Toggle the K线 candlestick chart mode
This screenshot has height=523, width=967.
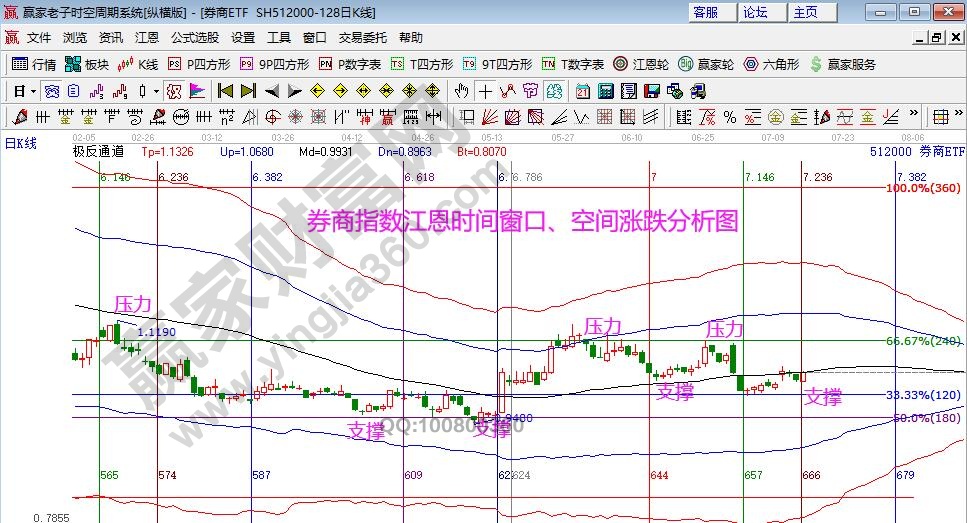tap(138, 64)
